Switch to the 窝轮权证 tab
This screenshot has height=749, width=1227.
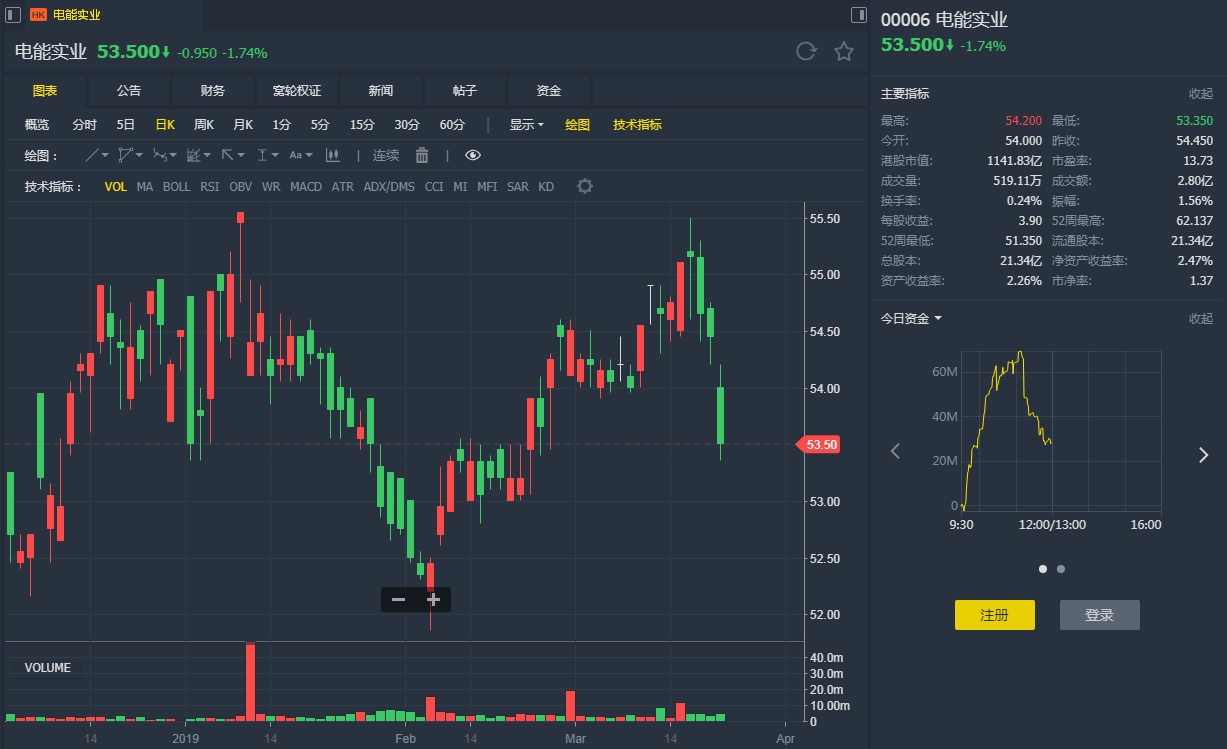[x=297, y=91]
